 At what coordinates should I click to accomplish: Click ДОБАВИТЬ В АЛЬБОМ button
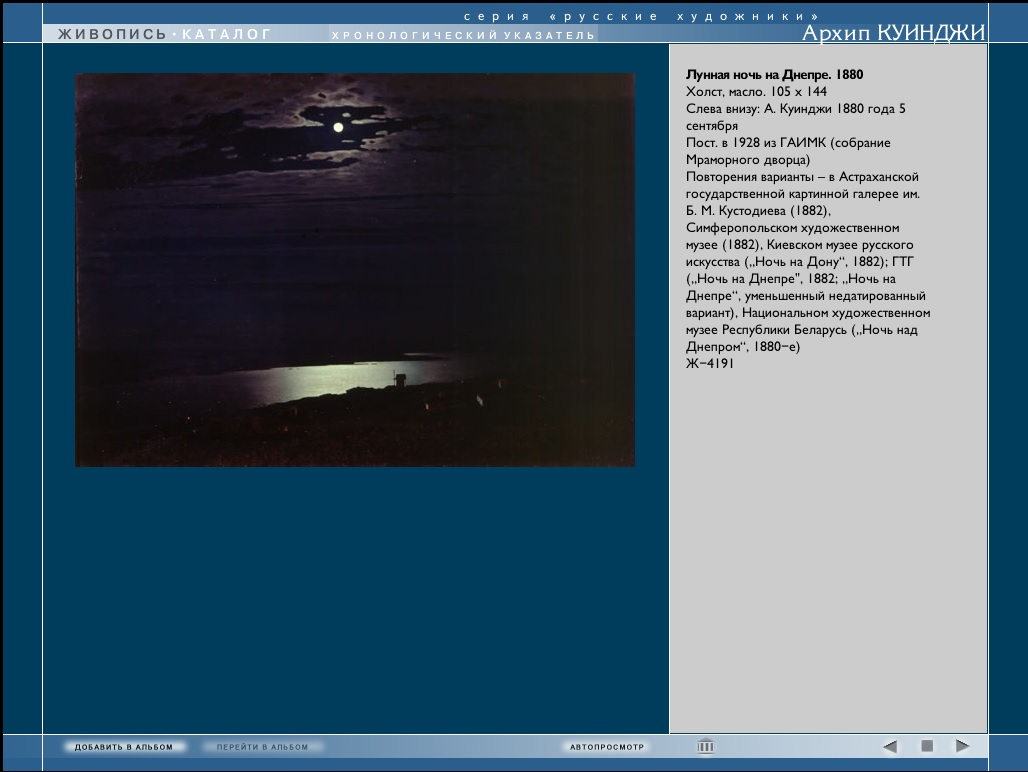point(123,747)
